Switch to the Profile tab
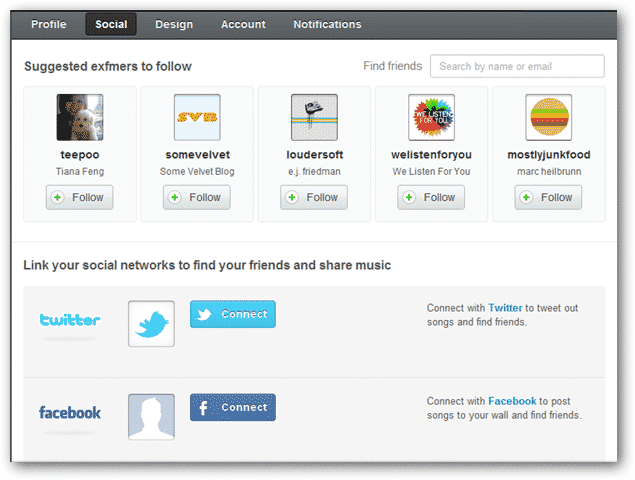The width and height of the screenshot is (635, 480). (49, 24)
